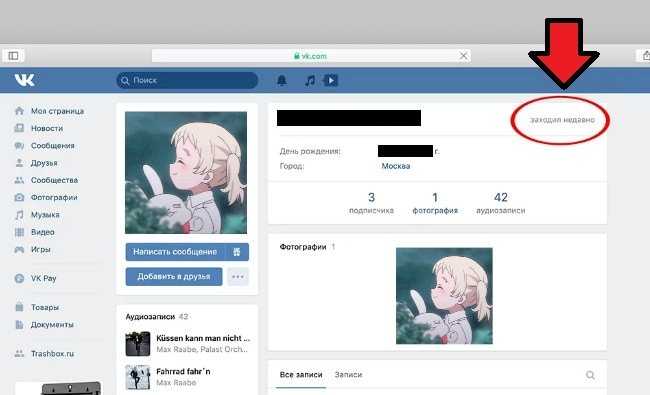Click the chat icon beside Сообщения
The image size is (650, 395).
[x=19, y=145]
